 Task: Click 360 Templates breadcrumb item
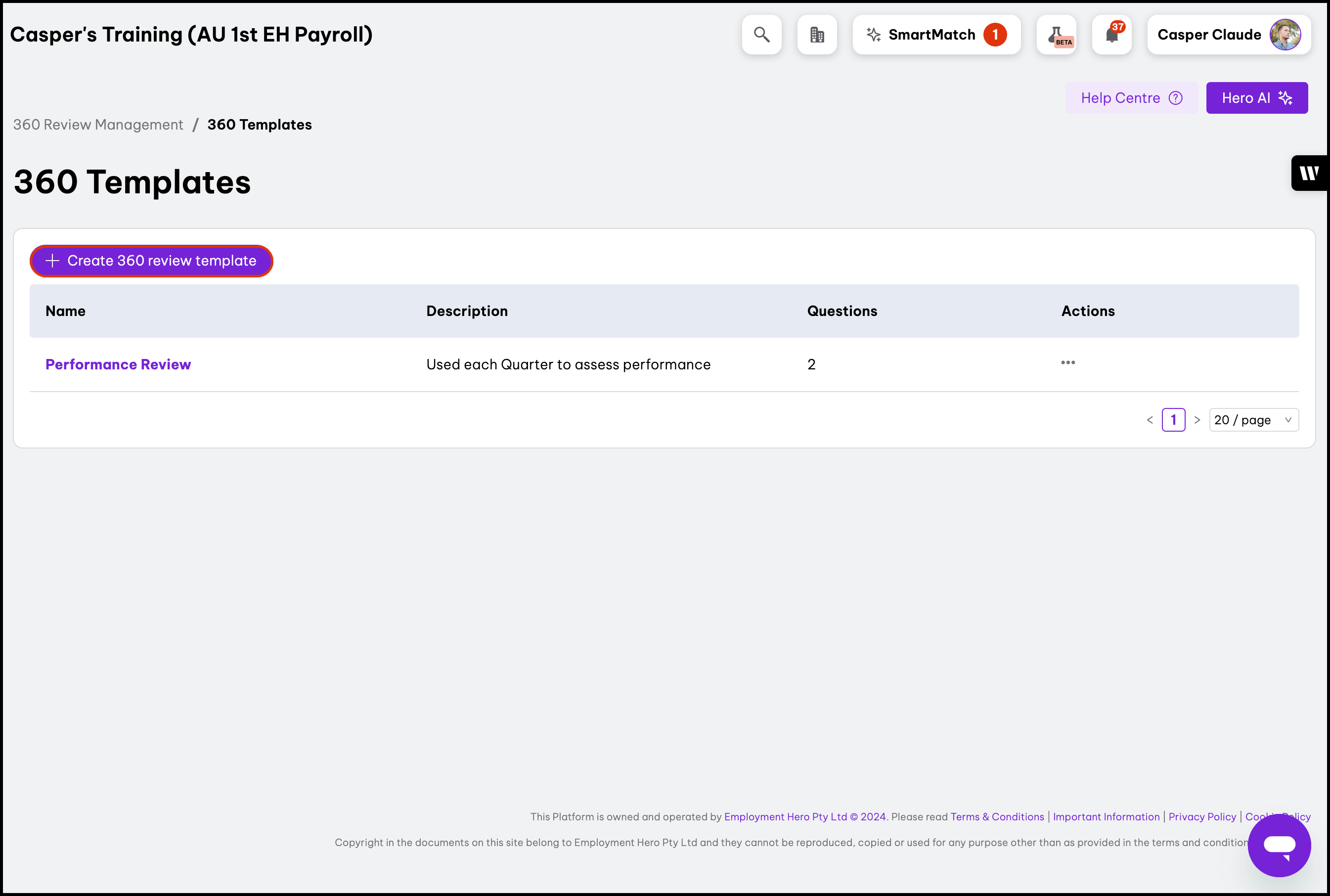[x=260, y=125]
